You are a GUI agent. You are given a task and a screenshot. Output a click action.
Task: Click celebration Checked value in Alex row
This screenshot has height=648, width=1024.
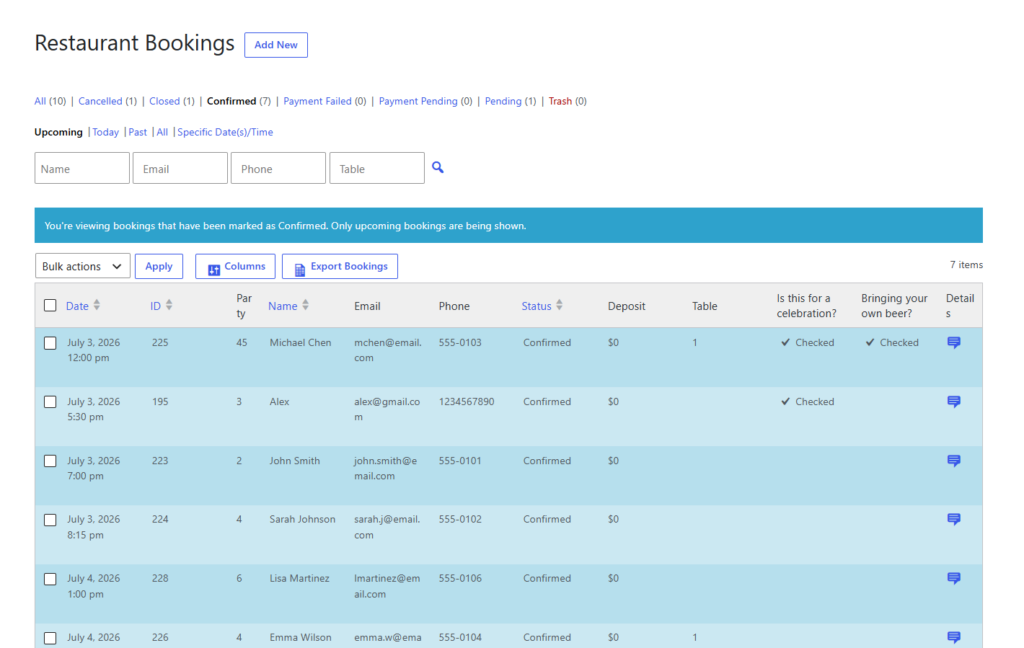coord(808,402)
